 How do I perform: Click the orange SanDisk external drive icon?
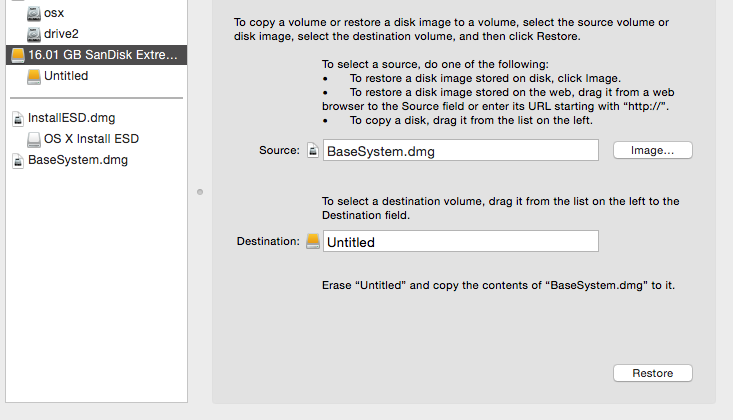pyautogui.click(x=18, y=55)
